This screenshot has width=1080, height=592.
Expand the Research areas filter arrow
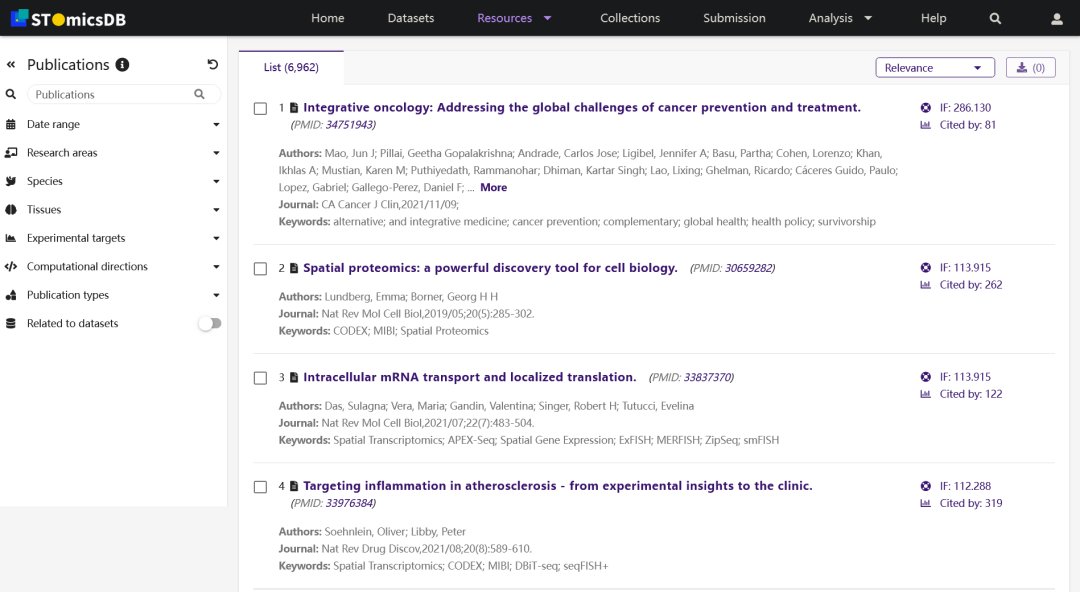216,153
